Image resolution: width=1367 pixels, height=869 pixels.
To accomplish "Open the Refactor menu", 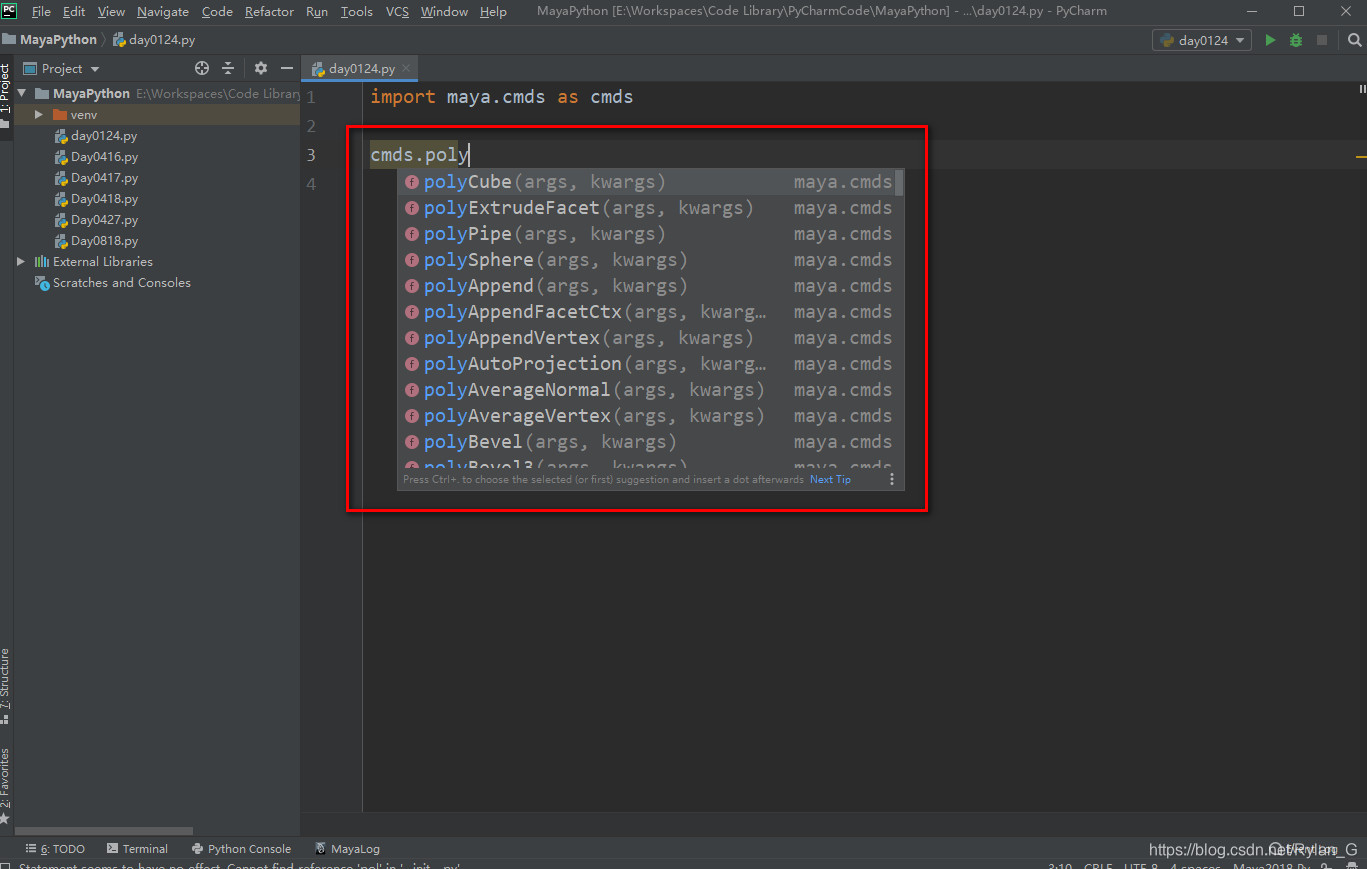I will coord(269,12).
